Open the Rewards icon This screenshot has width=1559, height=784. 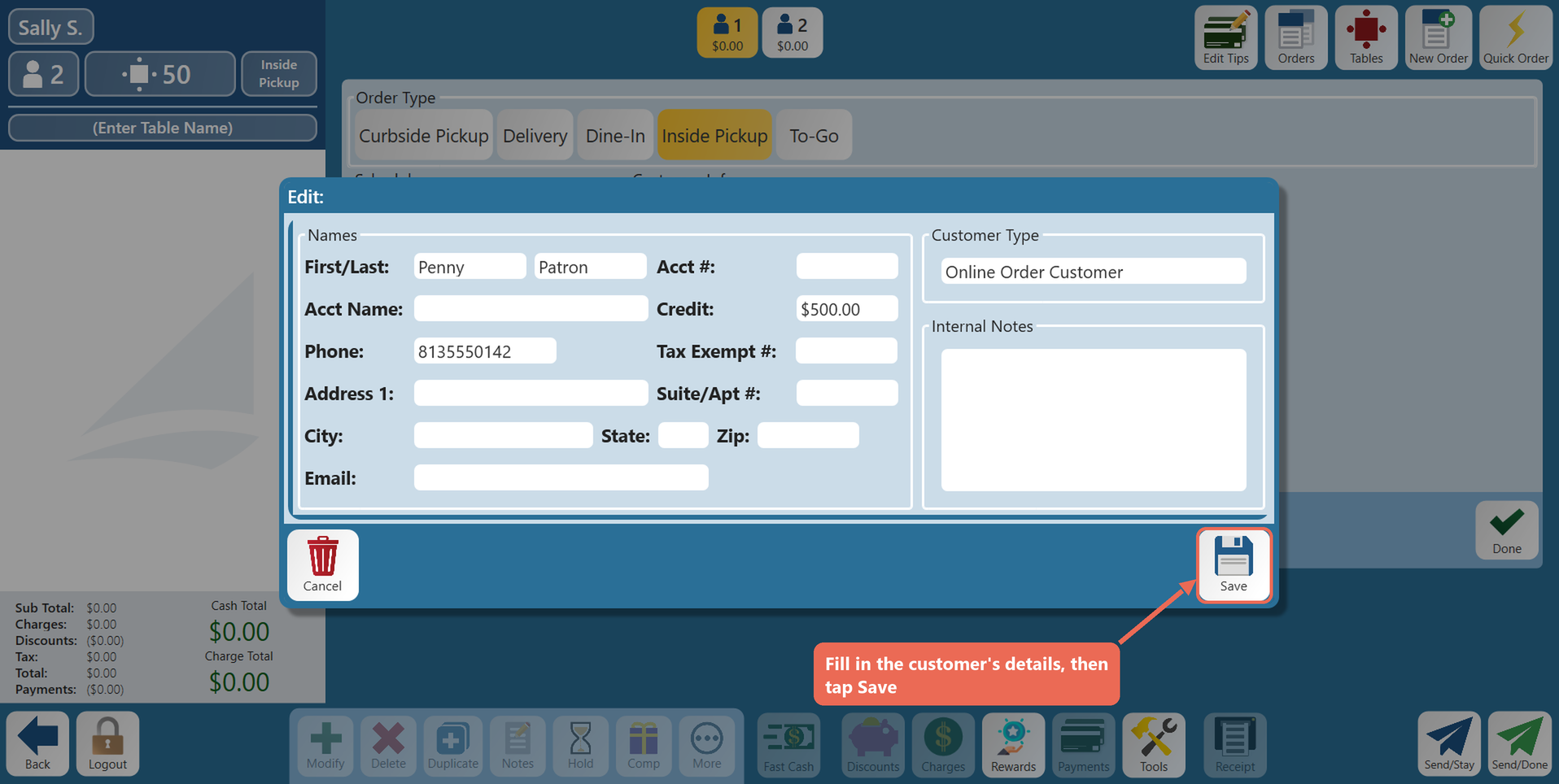tap(1013, 745)
